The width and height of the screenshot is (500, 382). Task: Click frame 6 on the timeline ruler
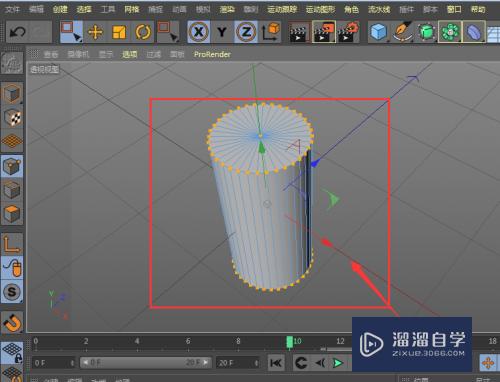188,341
